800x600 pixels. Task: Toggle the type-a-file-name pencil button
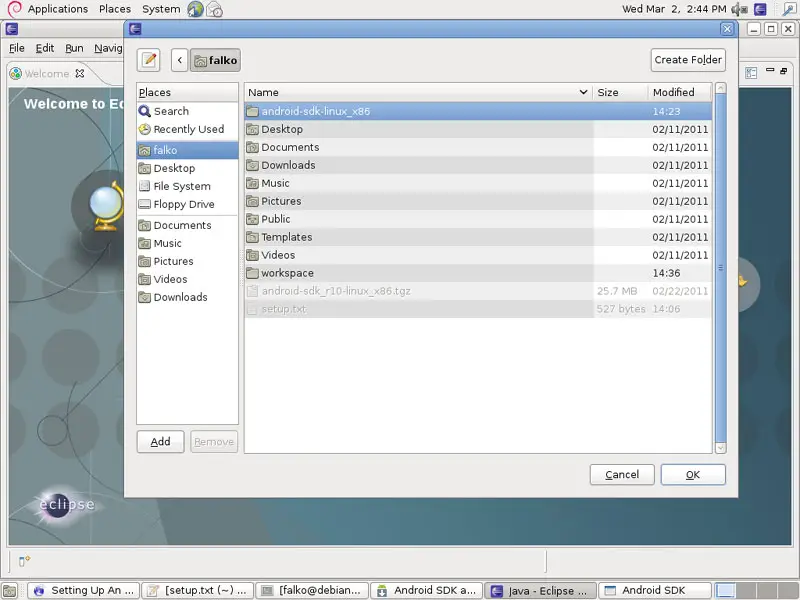pos(148,60)
